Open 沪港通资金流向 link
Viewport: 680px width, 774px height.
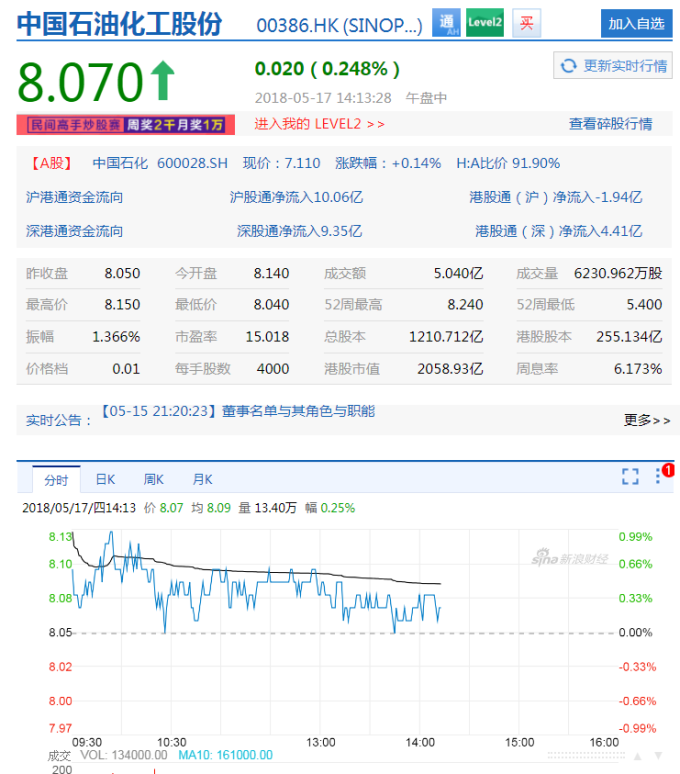click(x=75, y=197)
